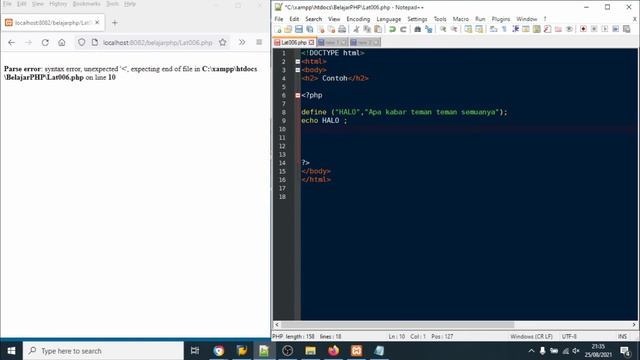640x360 pixels.
Task: Expand Firefox toolbar overflow chevron
Action: [x=242, y=42]
